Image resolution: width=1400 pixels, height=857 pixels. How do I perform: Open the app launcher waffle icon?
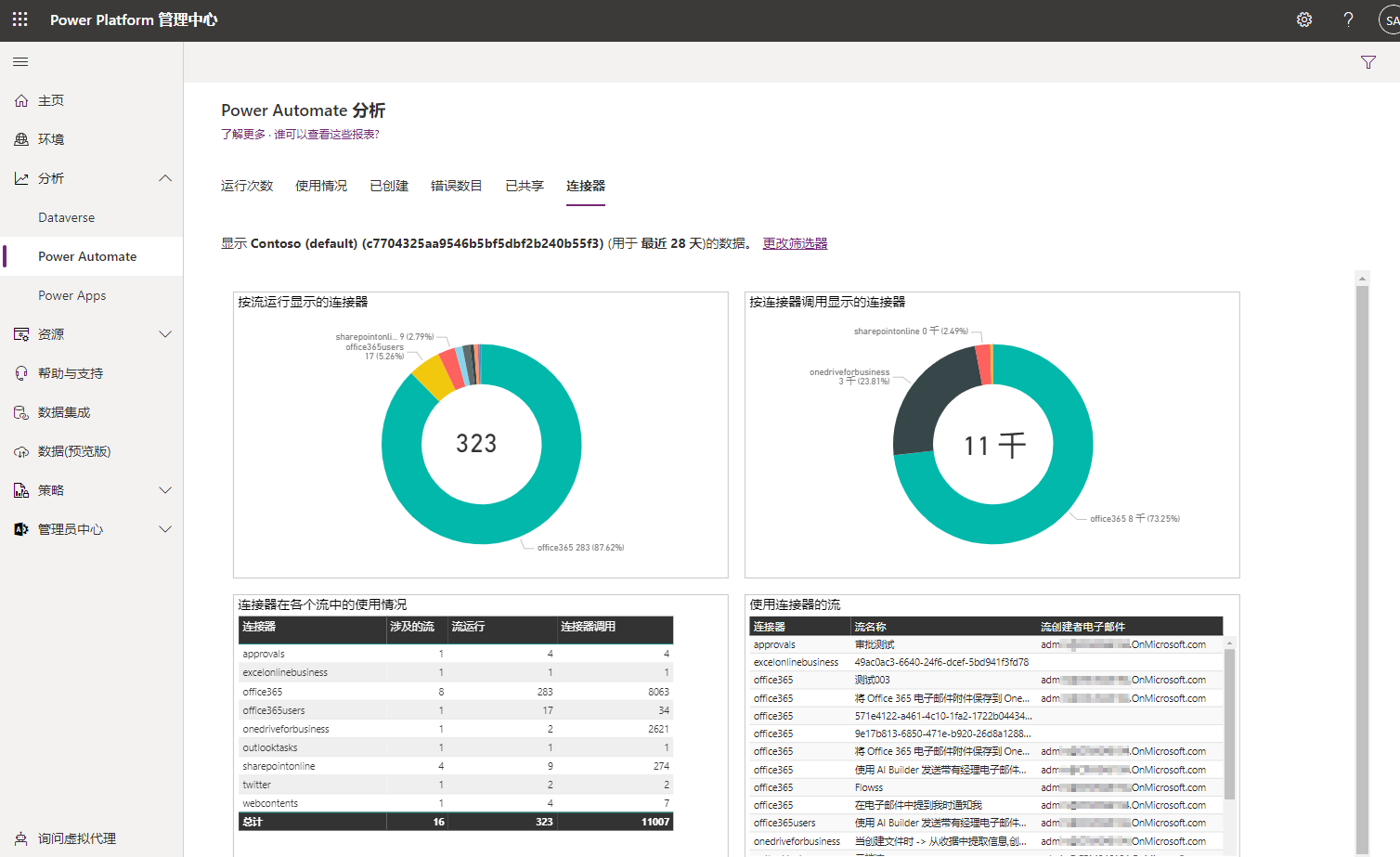tap(20, 19)
